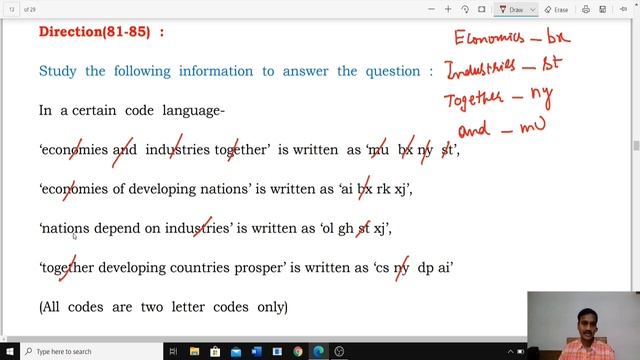Viewport: 640px width, 360px height.
Task: Click the phrase 'together developing countries prosper'
Action: [162, 268]
